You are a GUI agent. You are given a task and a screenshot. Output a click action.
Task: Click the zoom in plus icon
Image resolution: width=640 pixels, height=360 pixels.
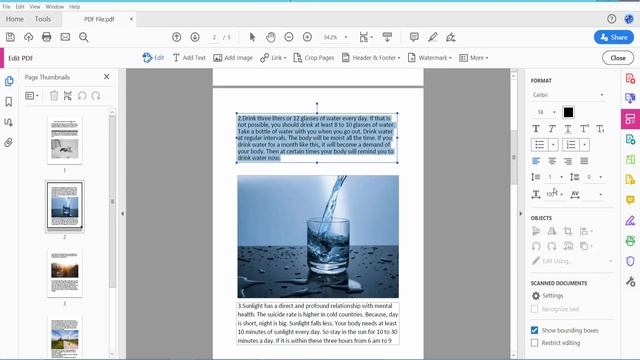pos(307,37)
